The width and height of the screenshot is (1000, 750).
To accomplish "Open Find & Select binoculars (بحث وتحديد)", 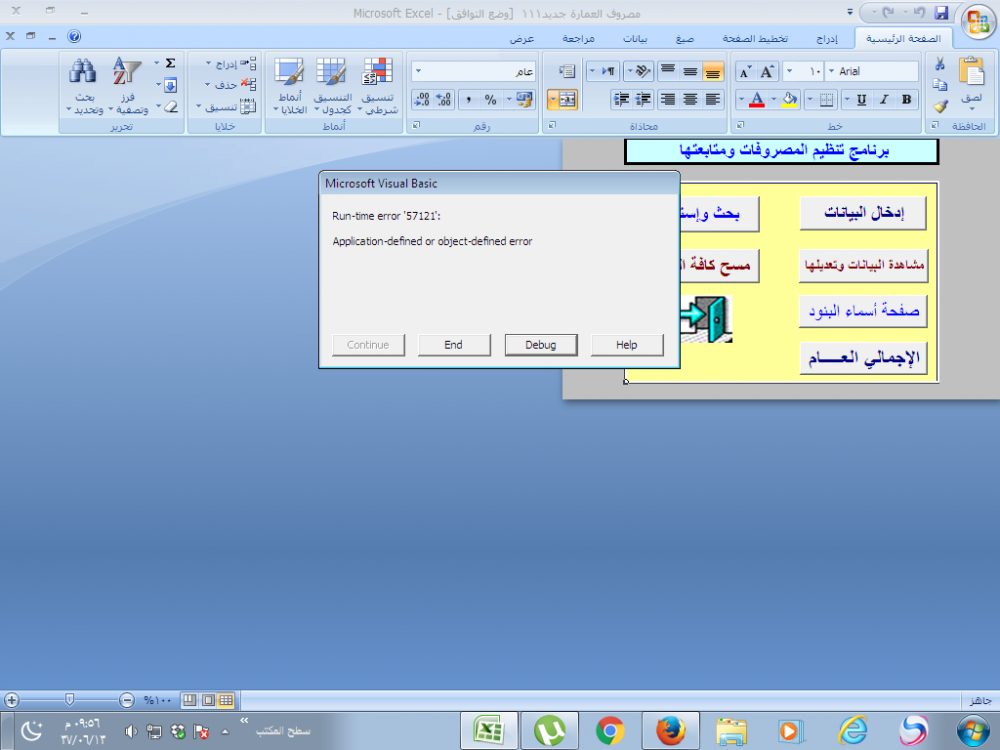I will coord(84,86).
